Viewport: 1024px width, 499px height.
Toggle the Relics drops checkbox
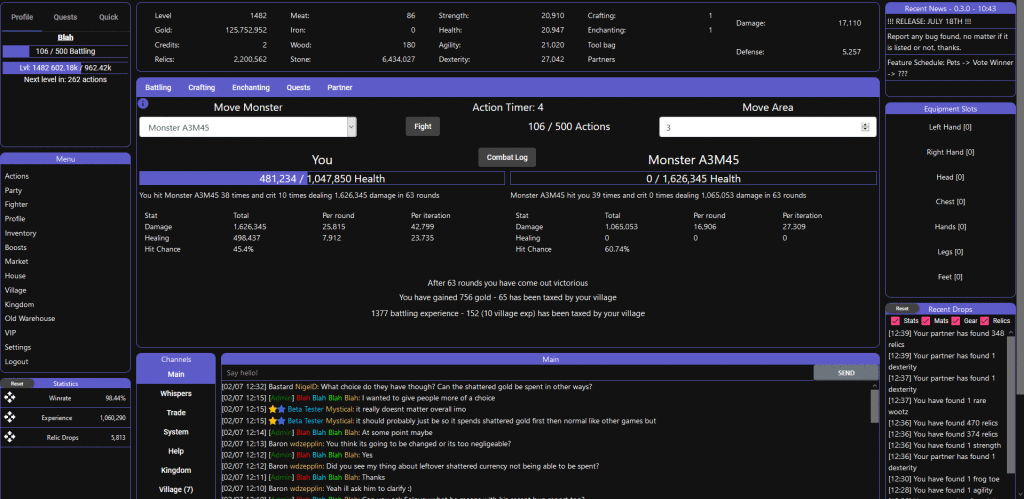click(x=985, y=321)
